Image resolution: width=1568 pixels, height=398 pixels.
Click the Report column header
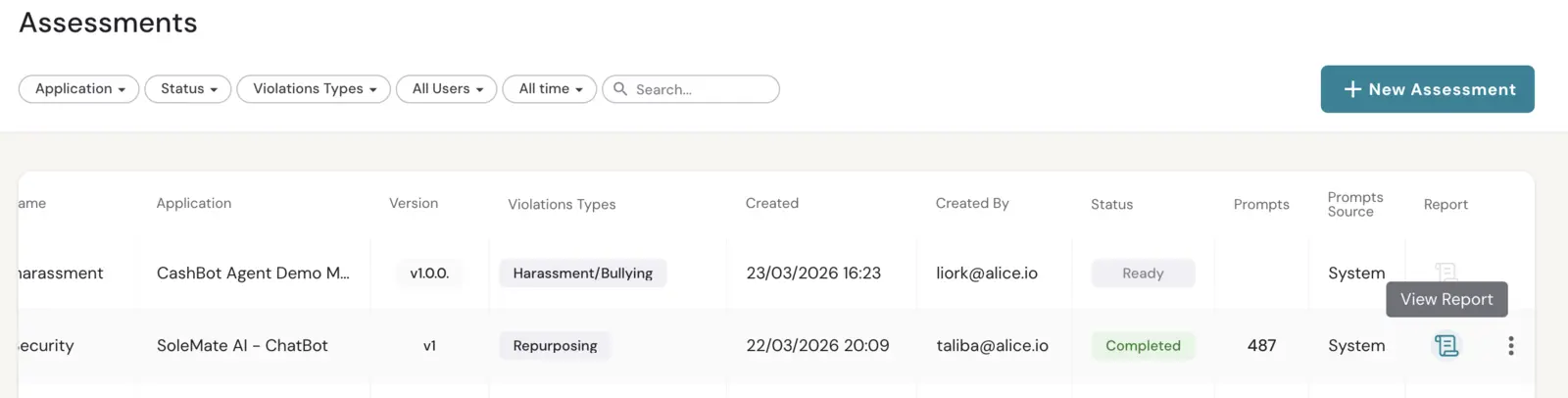tap(1445, 204)
